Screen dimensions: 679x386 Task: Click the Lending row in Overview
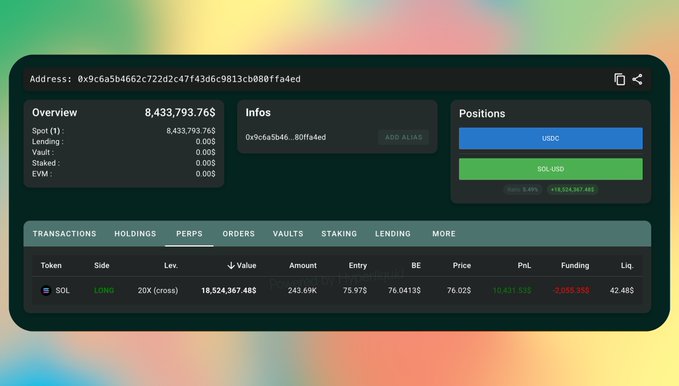pos(123,142)
